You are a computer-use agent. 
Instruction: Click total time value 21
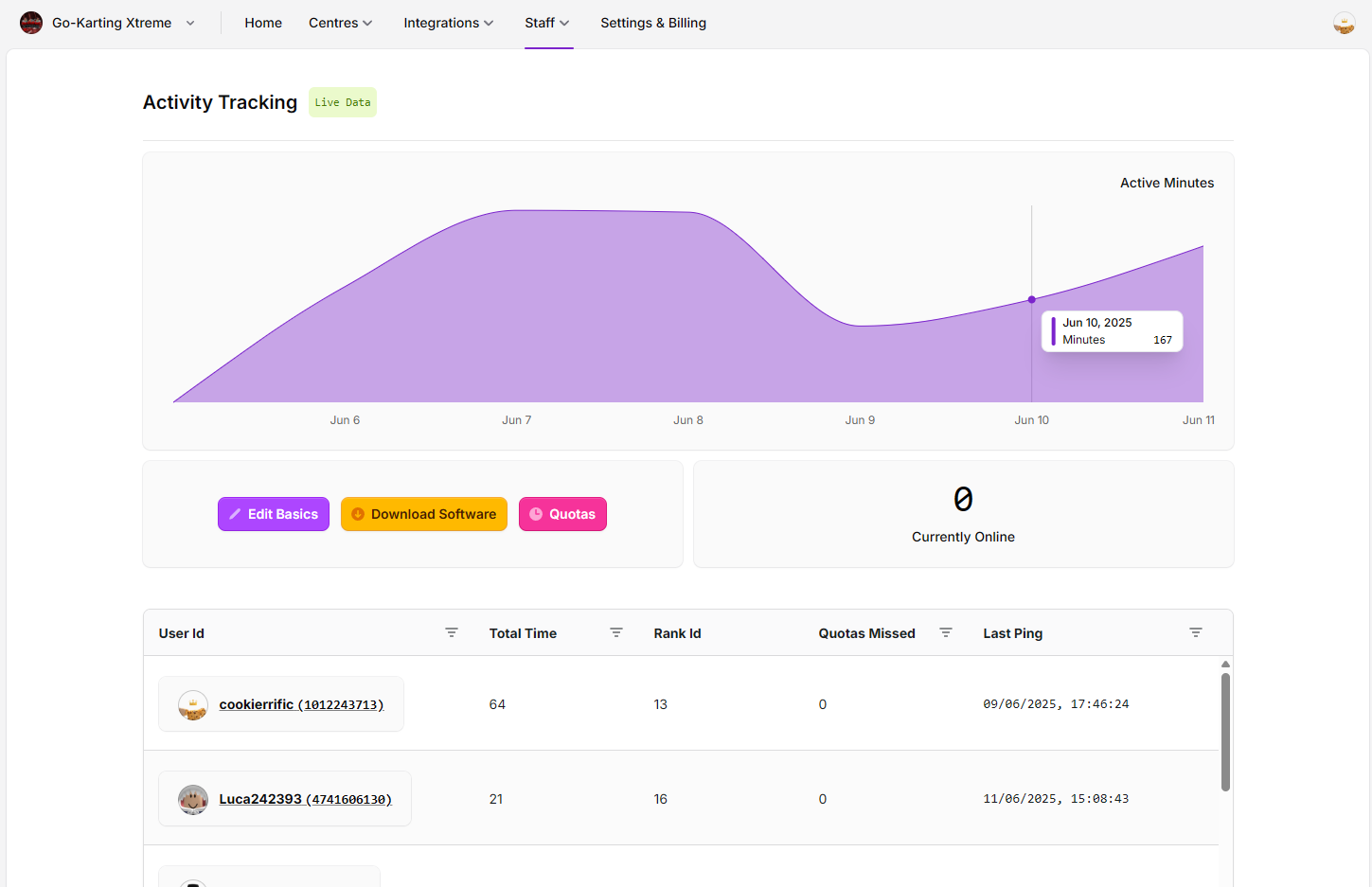[x=496, y=799]
